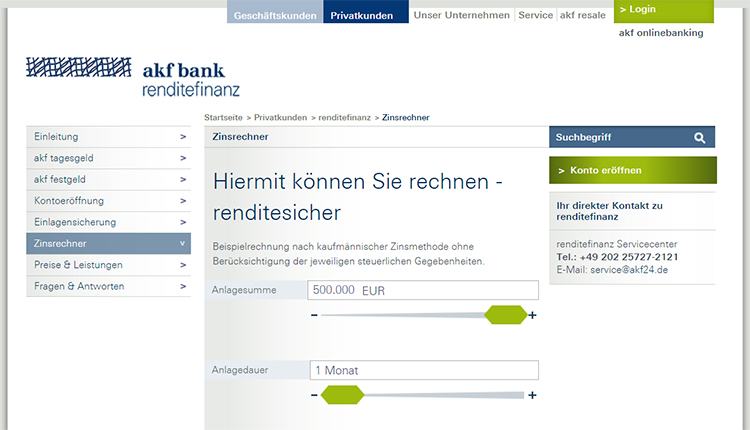Click the Tel.: +49 202 25727-2121 text
This screenshot has height=430, width=750.
[x=617, y=257]
